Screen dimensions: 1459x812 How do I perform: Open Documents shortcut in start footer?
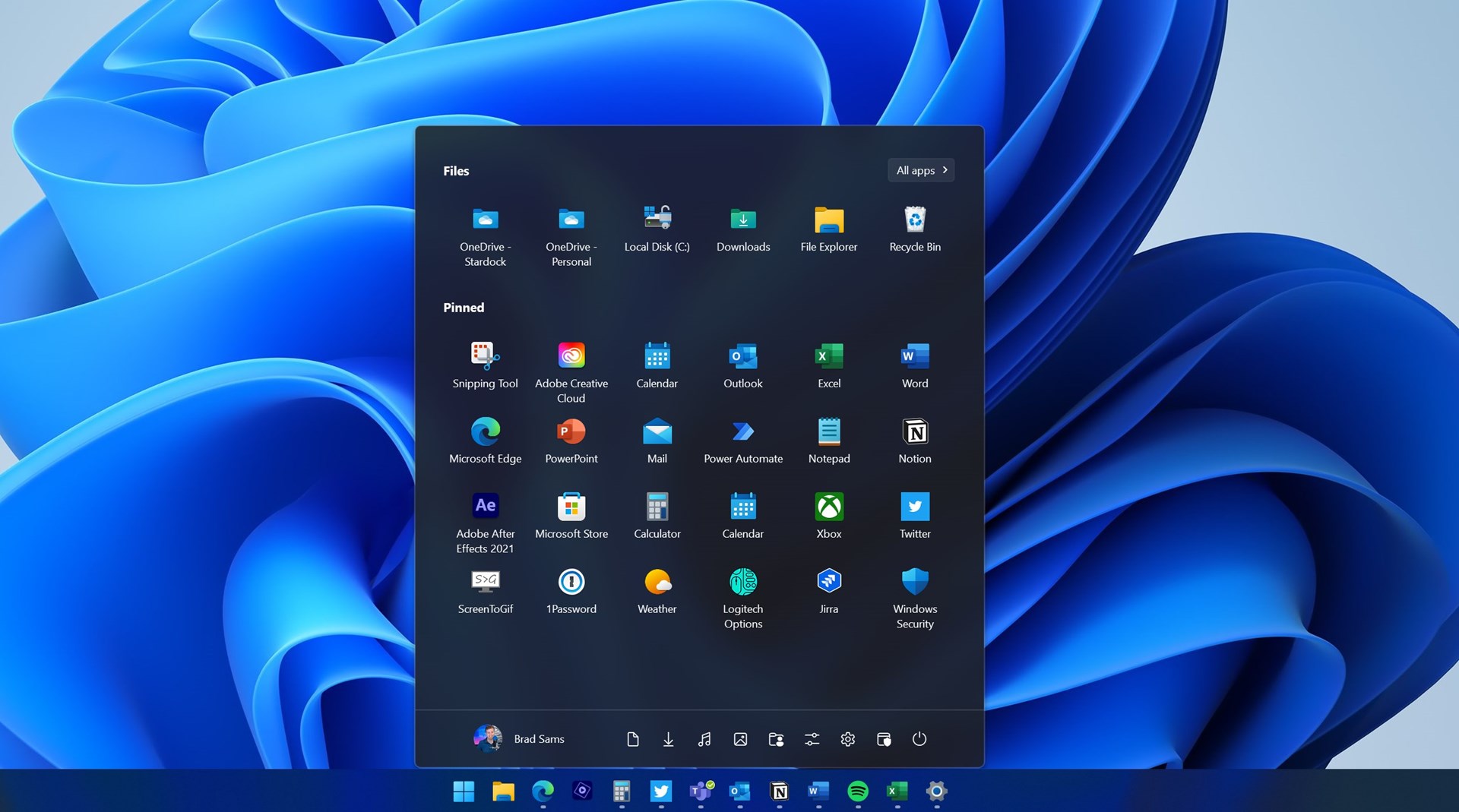tap(632, 739)
